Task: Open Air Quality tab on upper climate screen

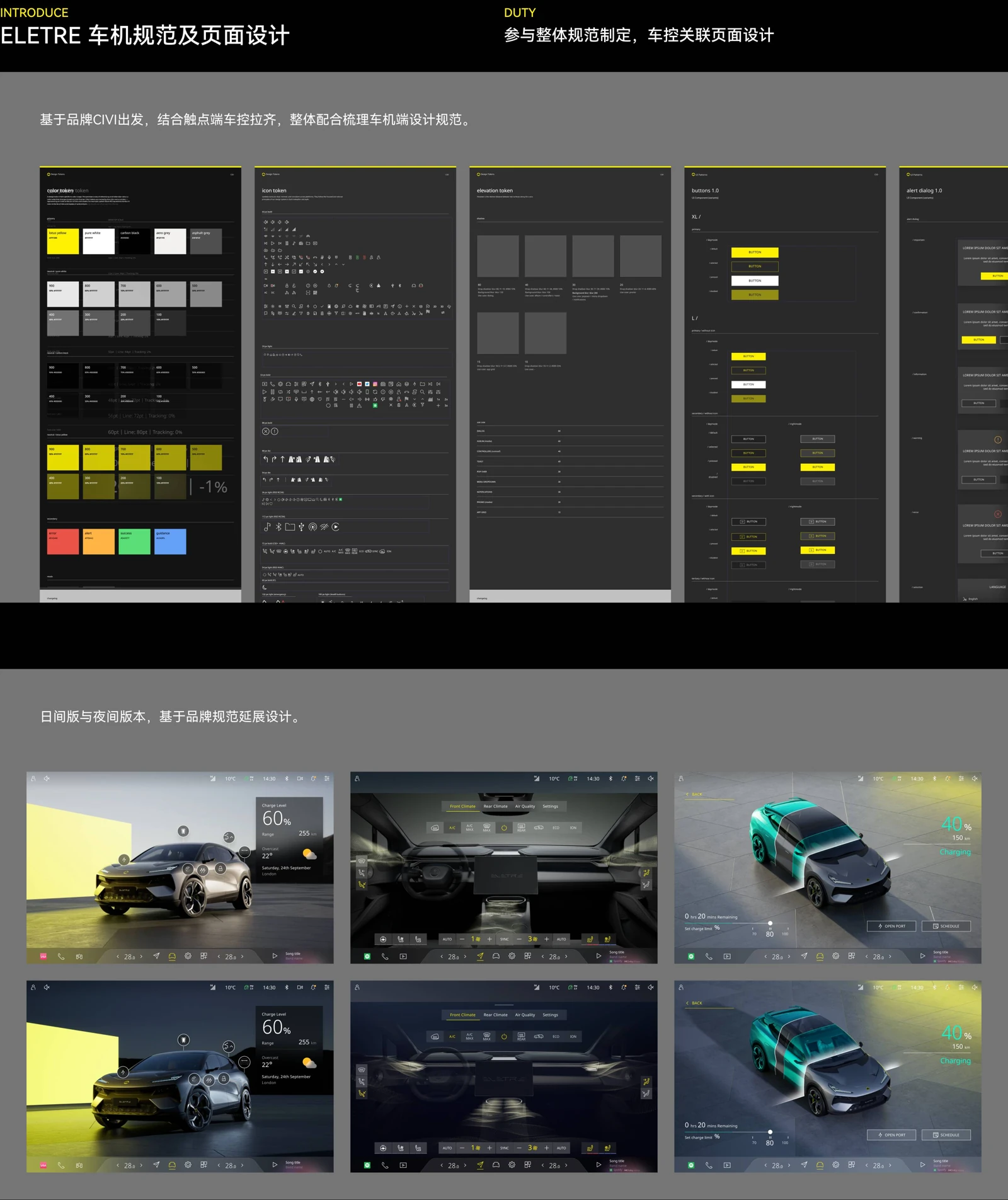Action: (x=525, y=806)
